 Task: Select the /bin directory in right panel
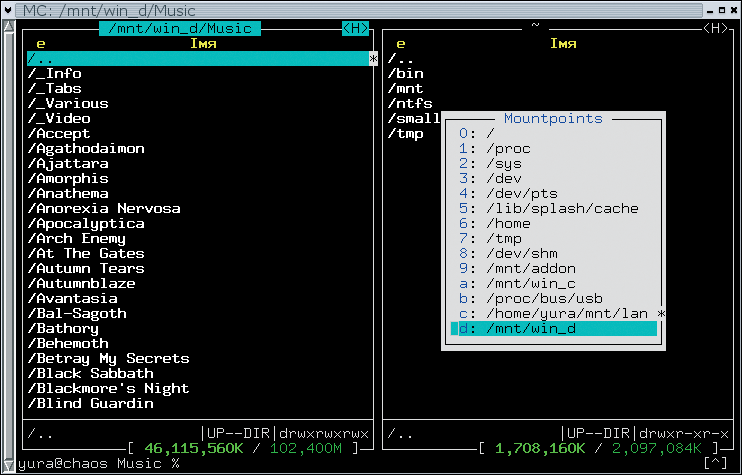point(406,74)
